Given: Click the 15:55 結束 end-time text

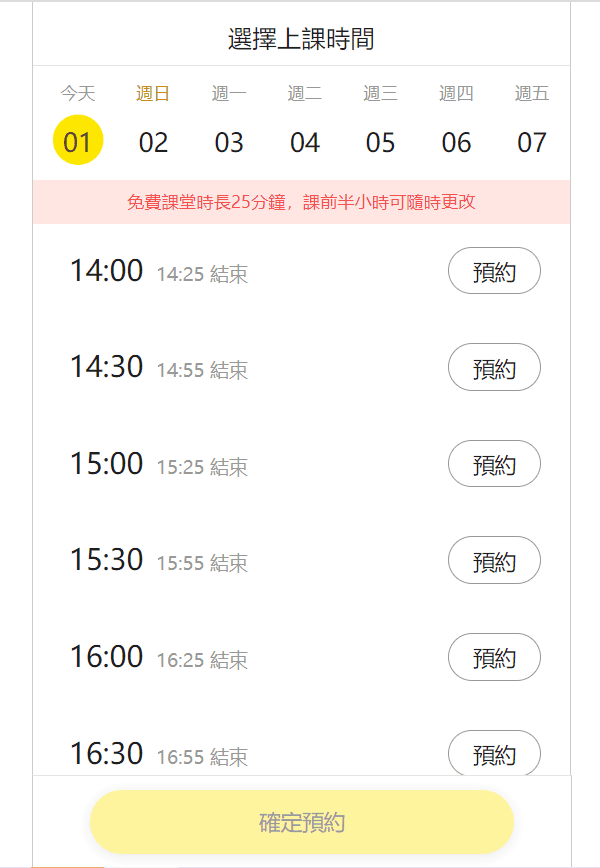Looking at the screenshot, I should (202, 563).
